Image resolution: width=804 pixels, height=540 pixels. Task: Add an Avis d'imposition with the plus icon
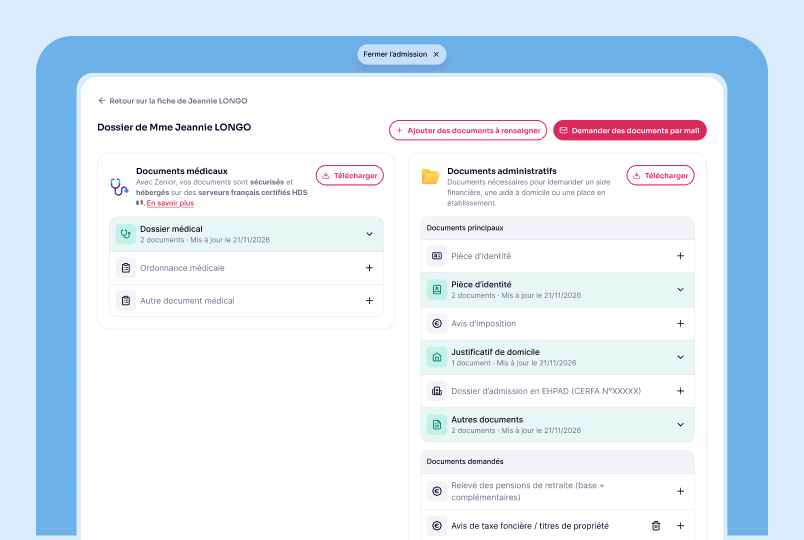tap(680, 323)
